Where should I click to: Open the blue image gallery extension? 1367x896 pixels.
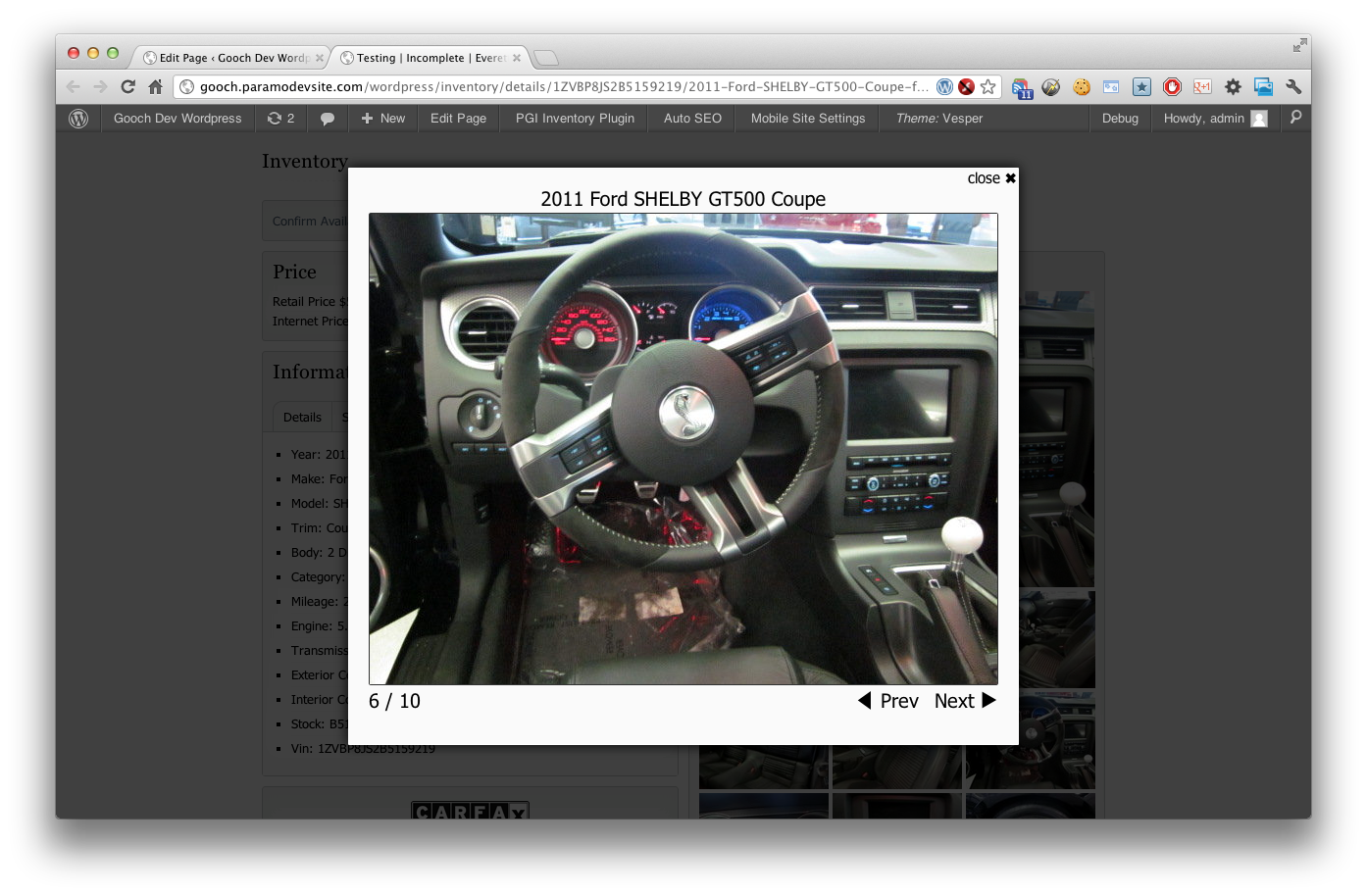pos(1263,87)
